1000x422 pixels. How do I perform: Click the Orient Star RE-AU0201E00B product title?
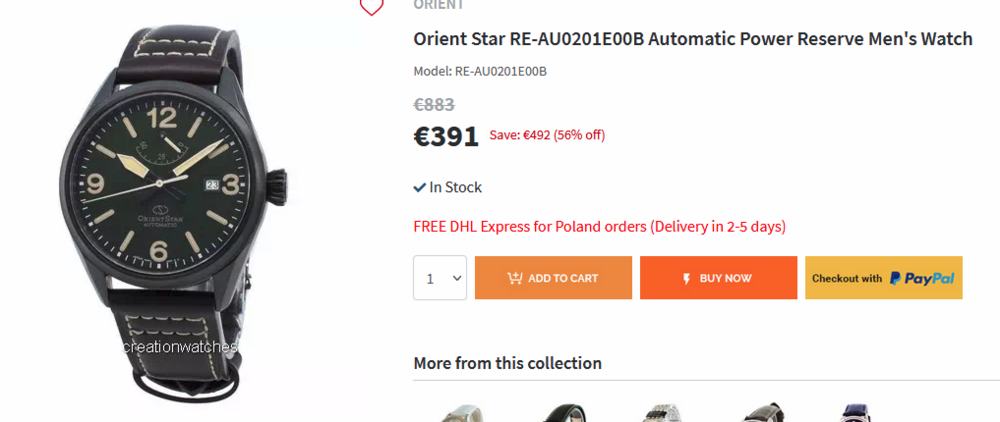pyautogui.click(x=693, y=39)
